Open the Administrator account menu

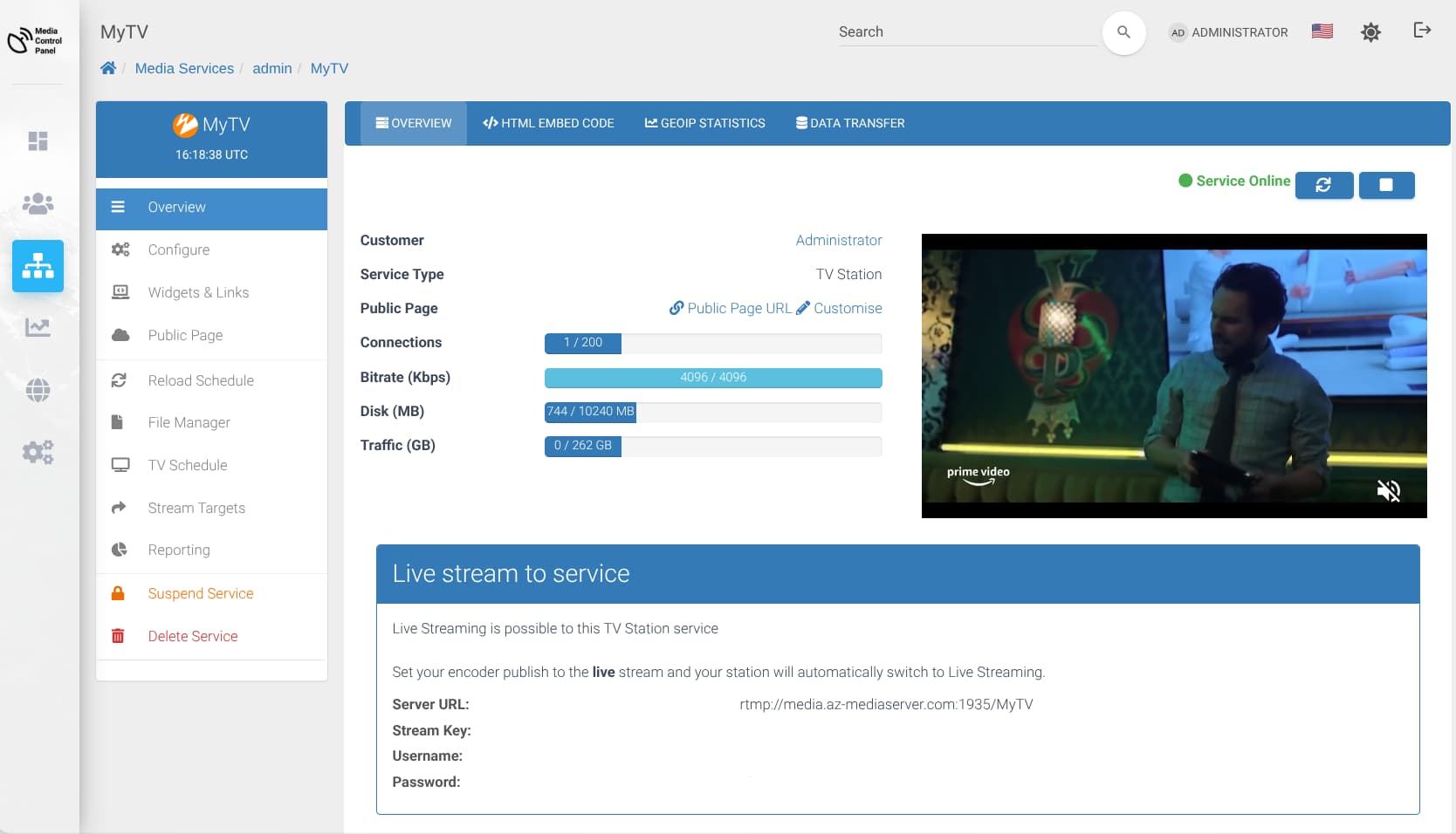[1228, 32]
